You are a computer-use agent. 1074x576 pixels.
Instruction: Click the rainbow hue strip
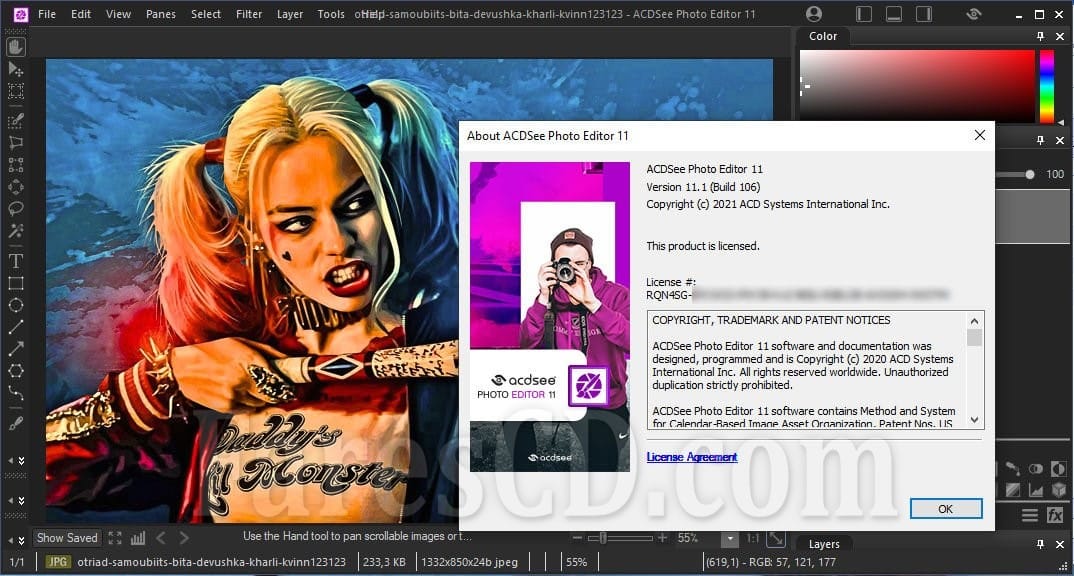(x=1047, y=87)
